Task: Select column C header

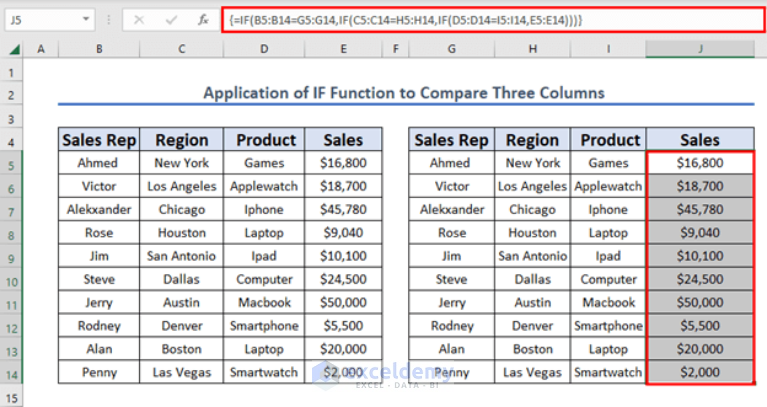Action: click(x=181, y=49)
